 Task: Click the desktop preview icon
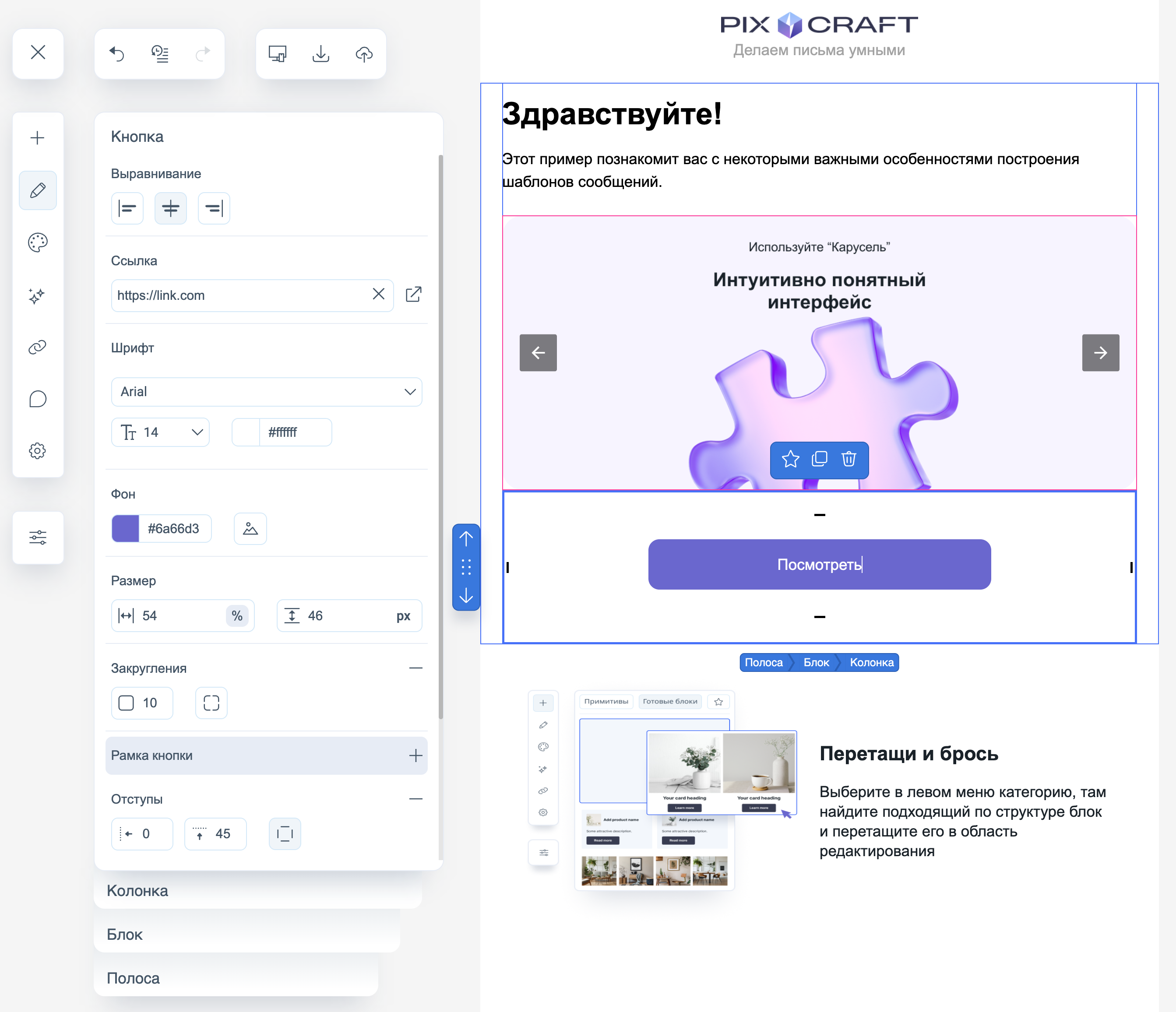(x=278, y=54)
